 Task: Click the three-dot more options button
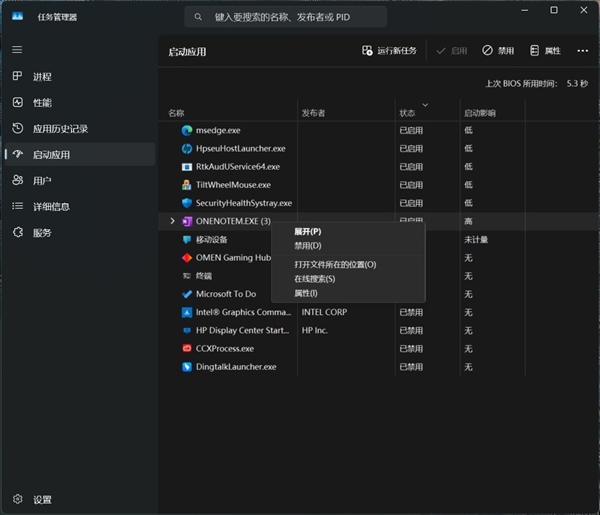coord(583,50)
